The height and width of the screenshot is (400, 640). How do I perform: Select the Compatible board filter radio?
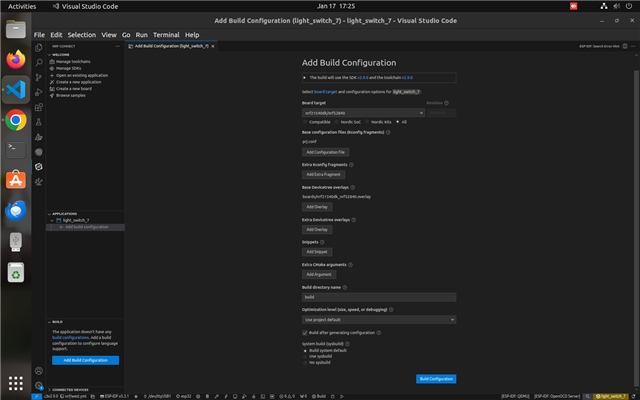coord(305,122)
